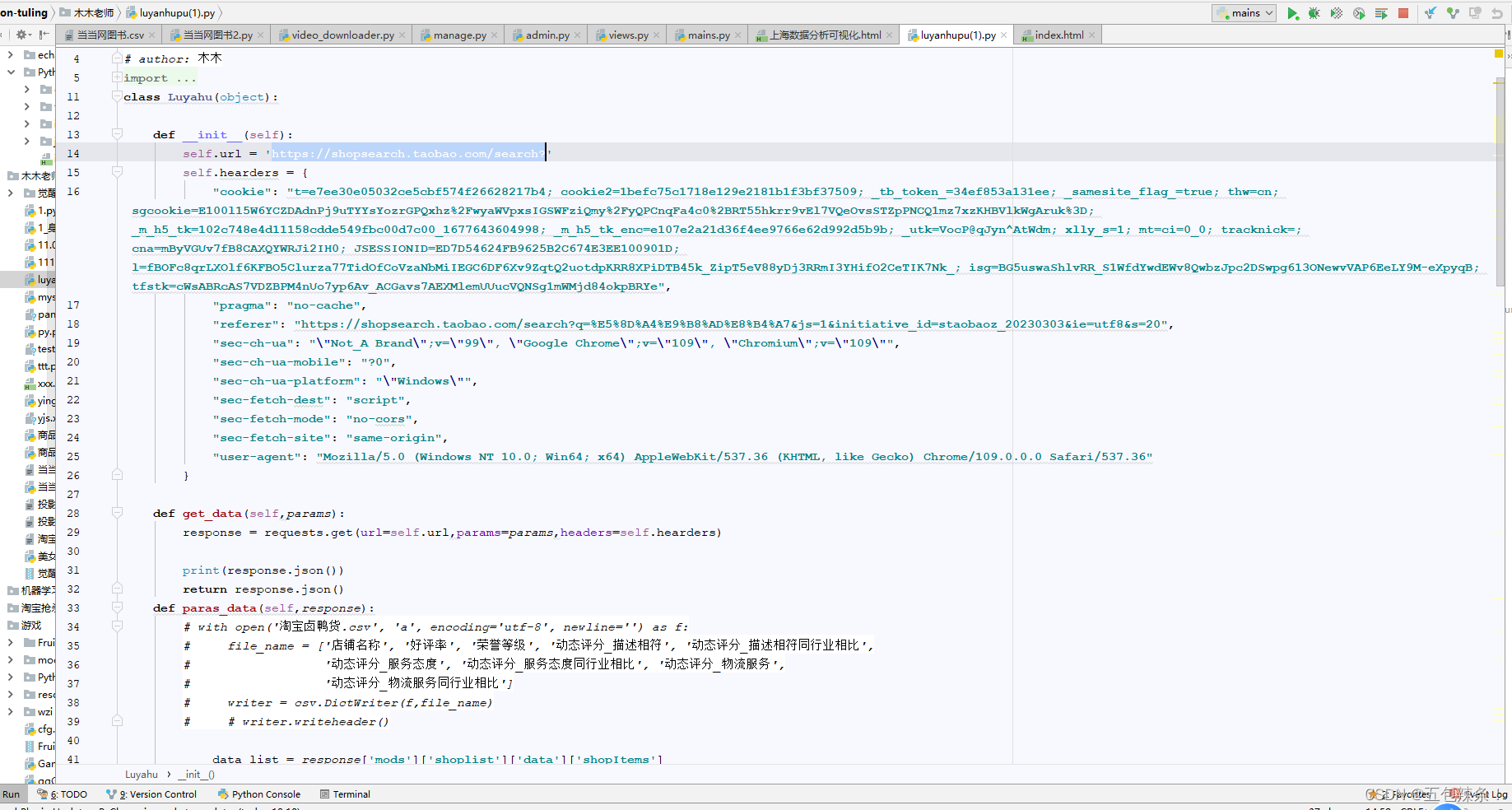Run the mains configuration with green play icon
Image resolution: width=1512 pixels, height=810 pixels.
tap(1292, 13)
